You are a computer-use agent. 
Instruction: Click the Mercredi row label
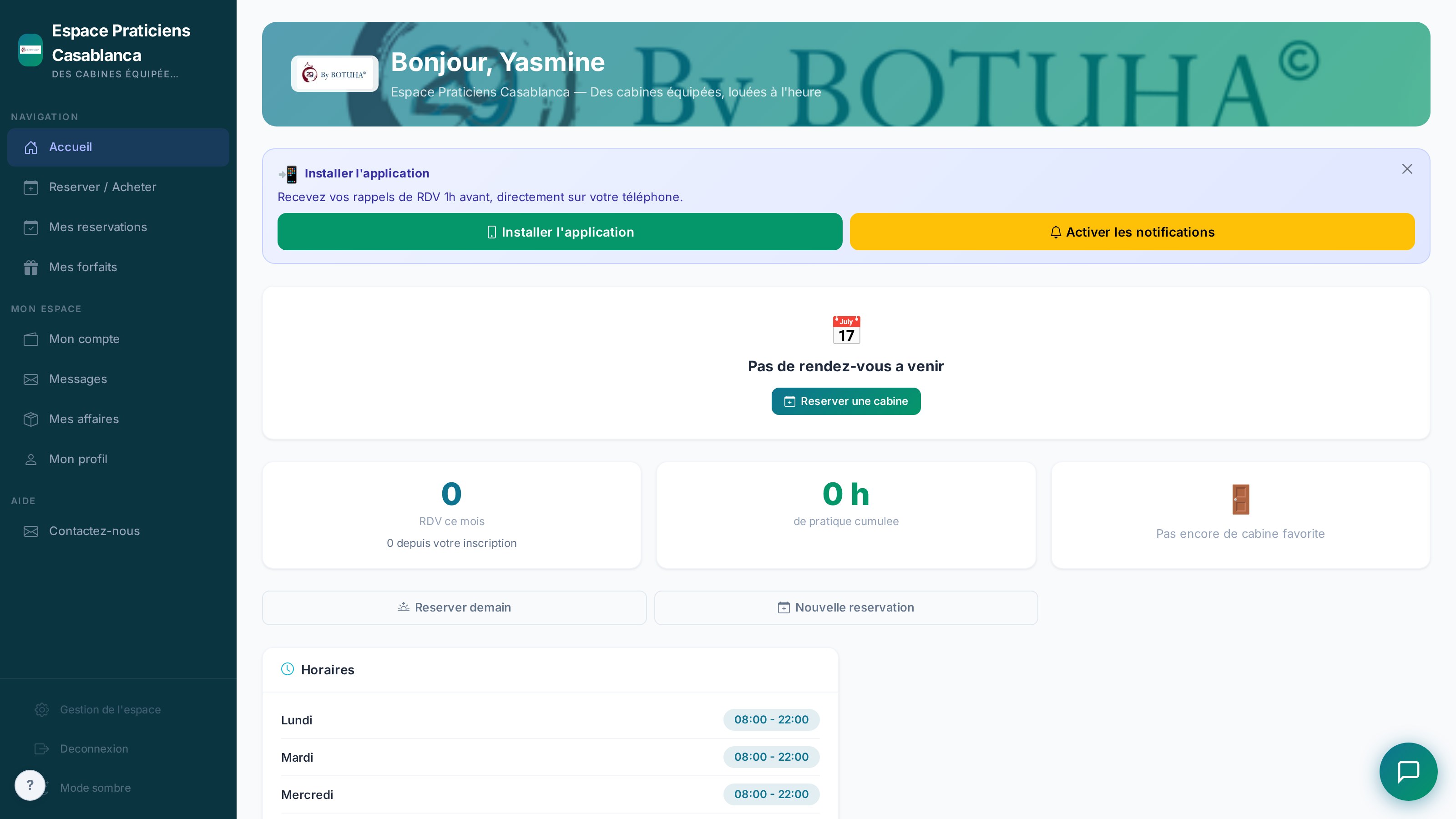(308, 795)
